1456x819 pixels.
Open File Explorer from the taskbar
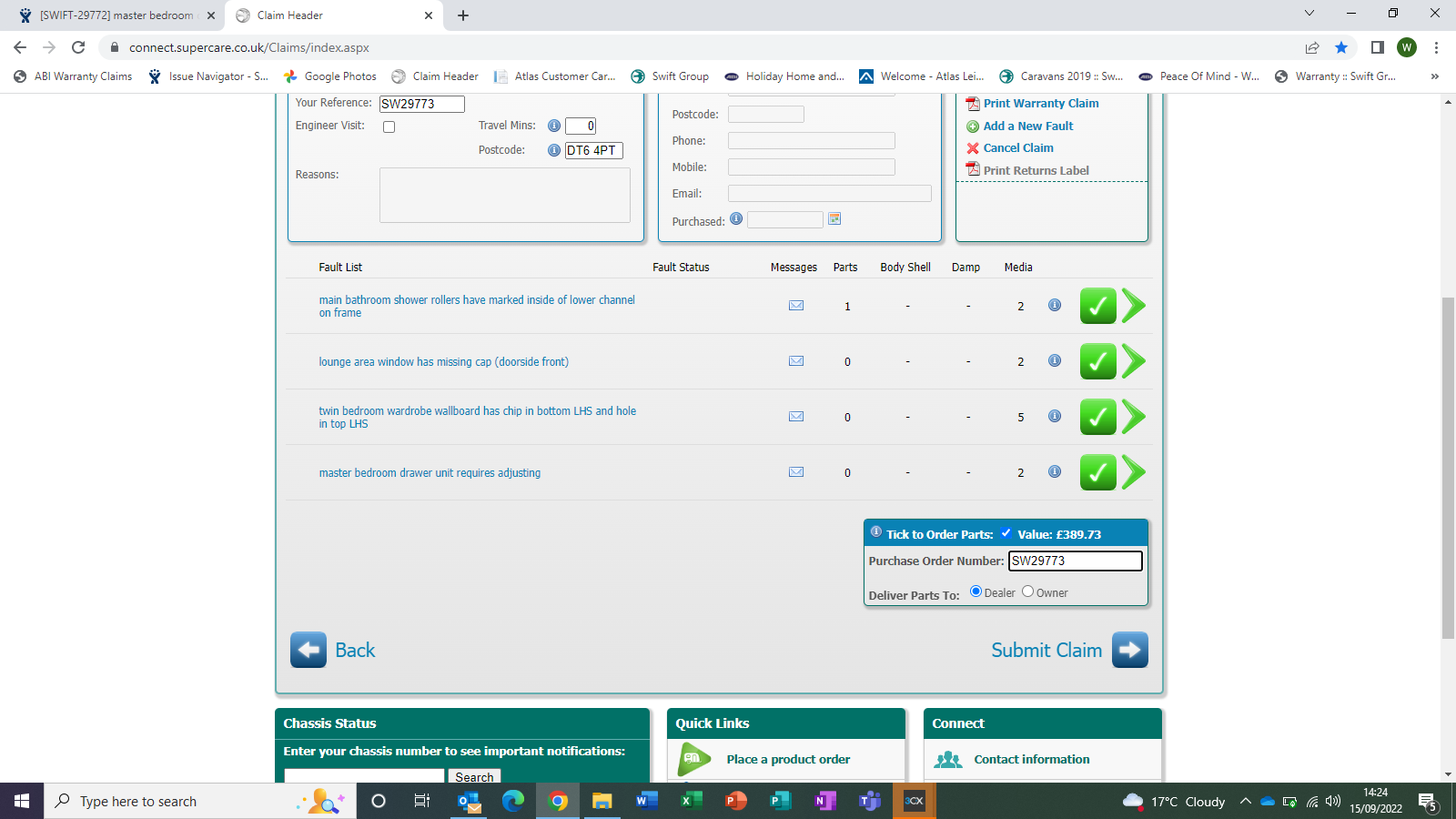point(602,801)
